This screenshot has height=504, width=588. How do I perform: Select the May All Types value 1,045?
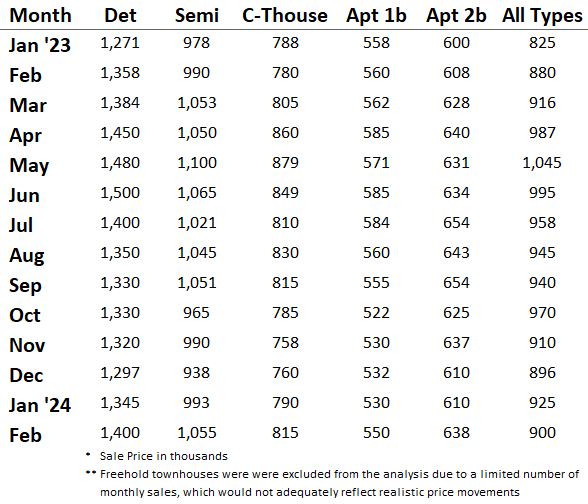(542, 163)
